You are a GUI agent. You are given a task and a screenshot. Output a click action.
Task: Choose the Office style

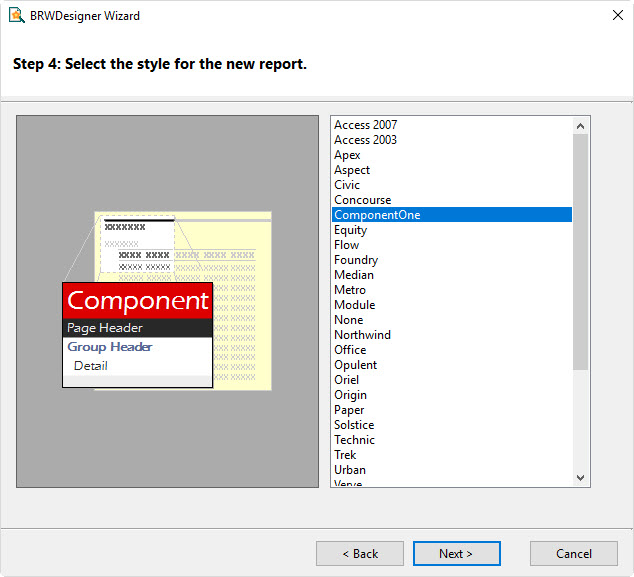(x=452, y=349)
